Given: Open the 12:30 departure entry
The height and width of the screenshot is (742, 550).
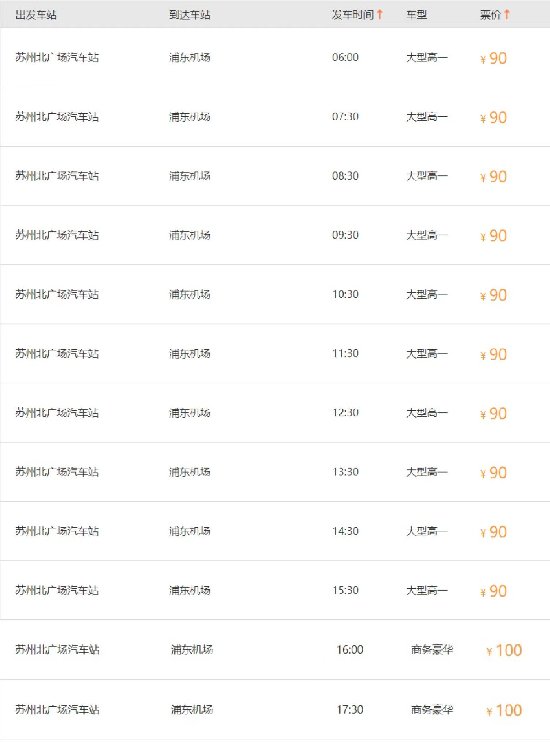Looking at the screenshot, I should point(275,413).
